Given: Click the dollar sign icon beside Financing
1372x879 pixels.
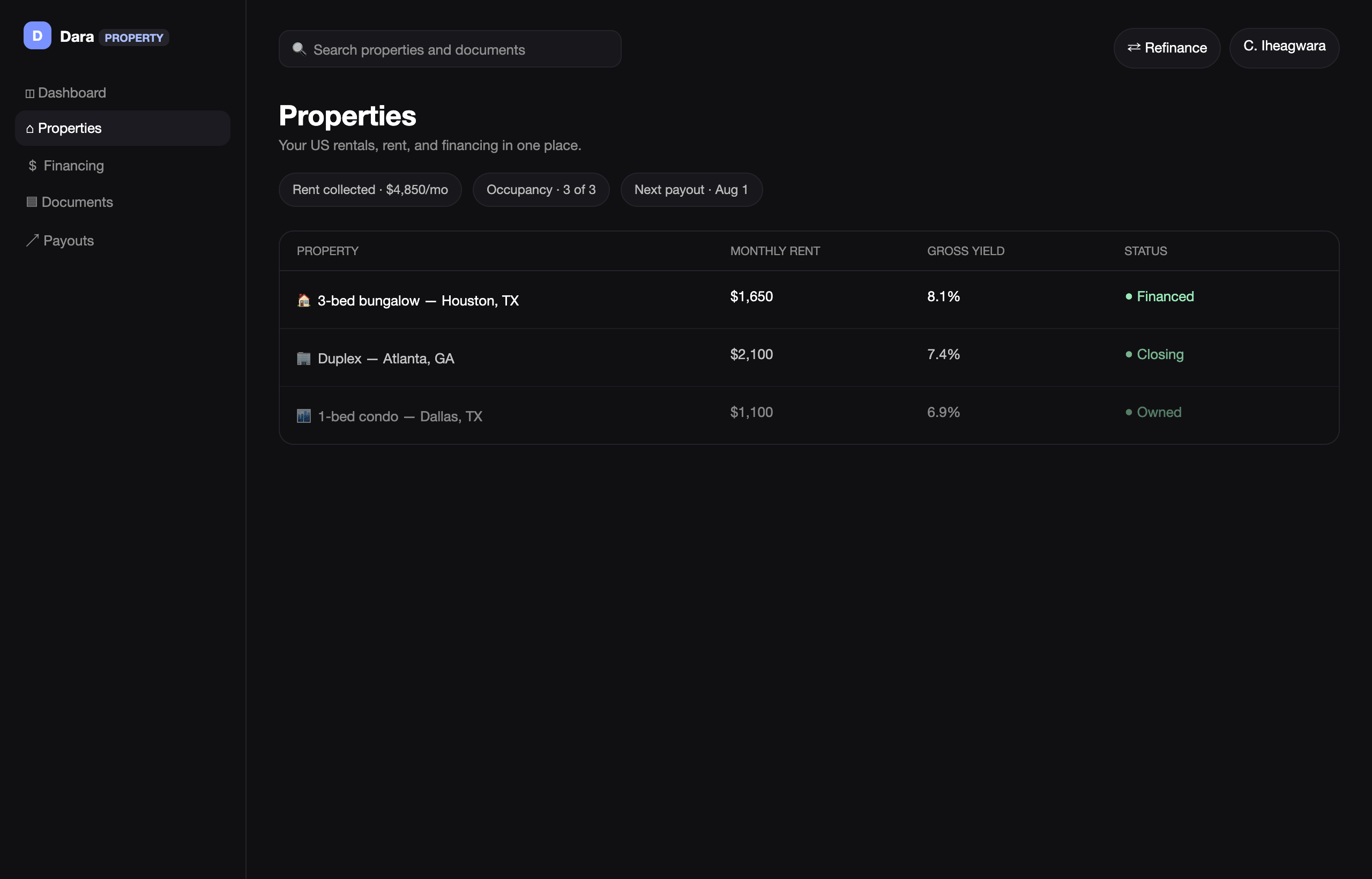Looking at the screenshot, I should pyautogui.click(x=33, y=166).
